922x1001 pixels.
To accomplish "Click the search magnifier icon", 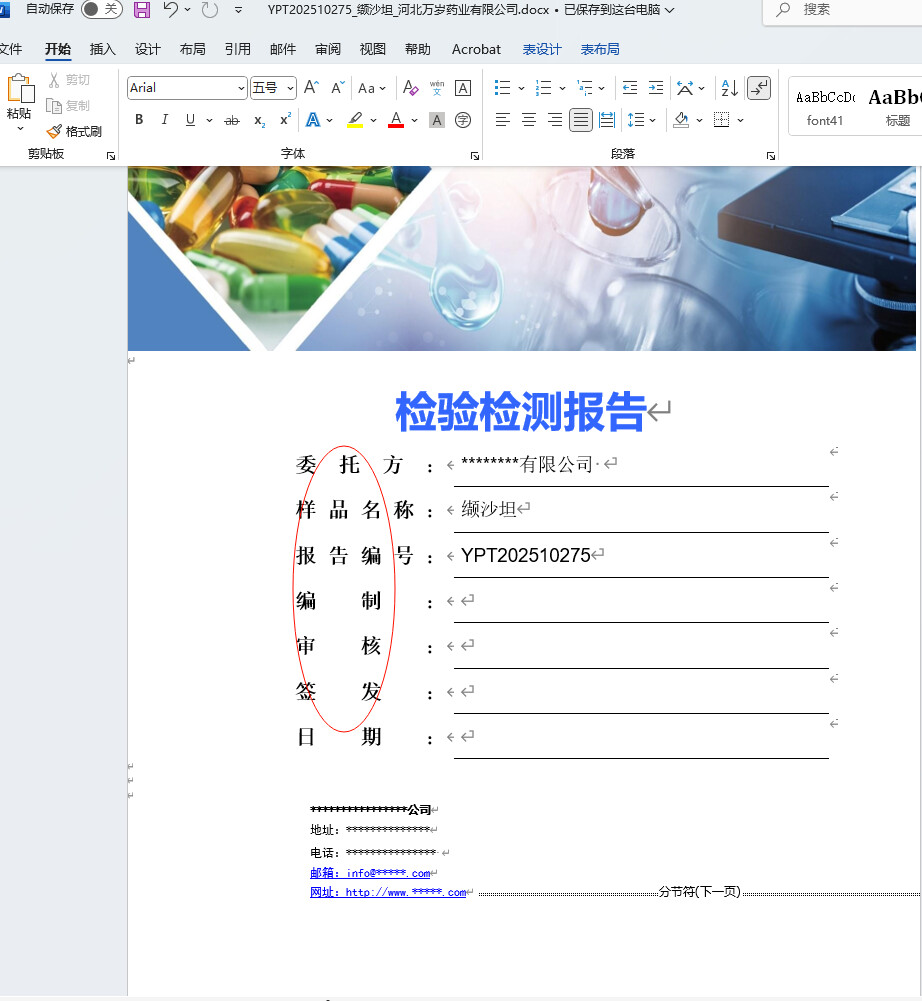I will (783, 10).
